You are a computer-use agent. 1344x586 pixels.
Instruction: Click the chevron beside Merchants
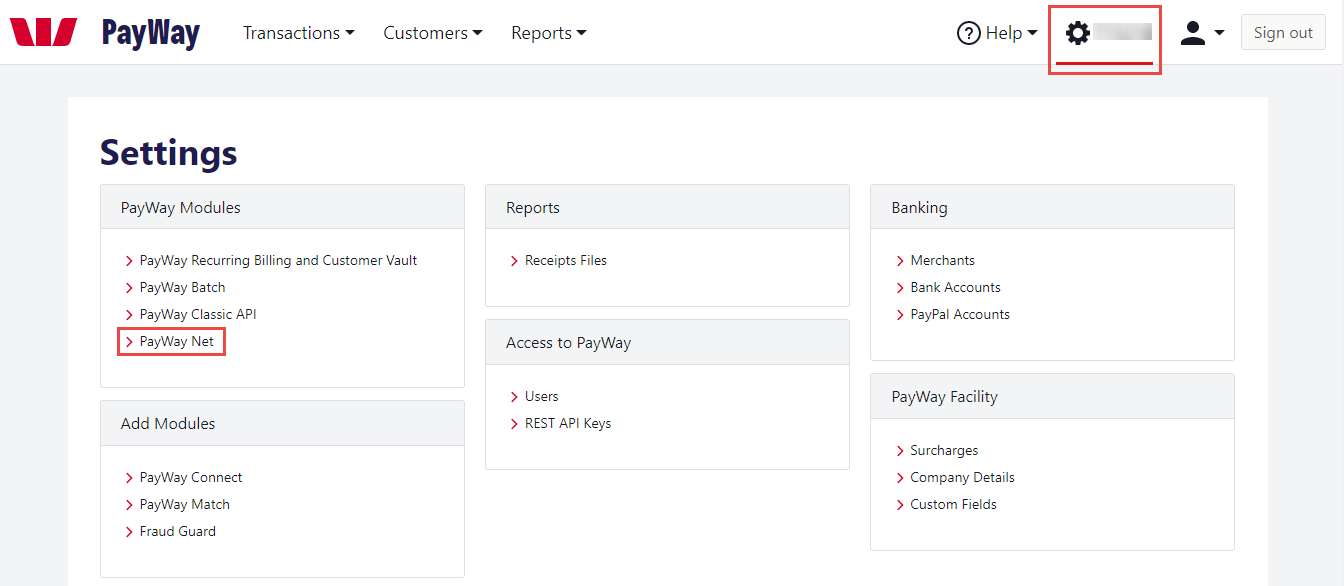point(899,260)
